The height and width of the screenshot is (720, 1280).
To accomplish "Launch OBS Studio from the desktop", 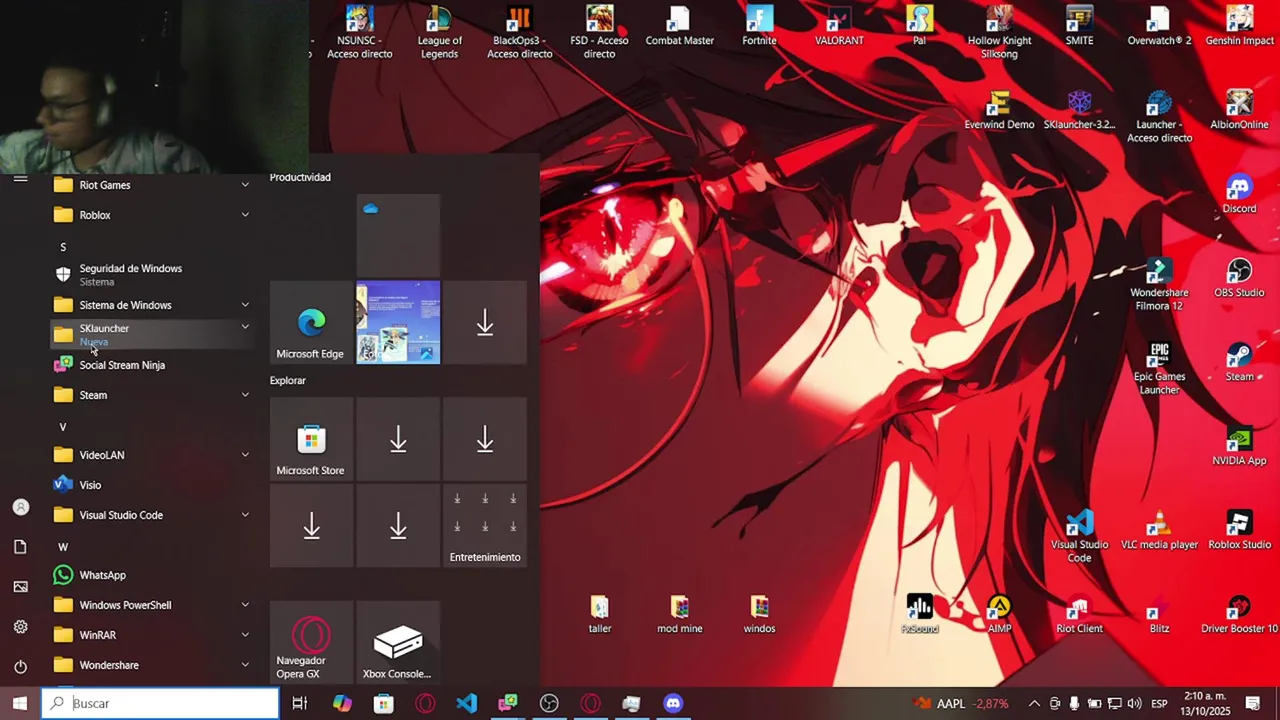I will 1239,278.
